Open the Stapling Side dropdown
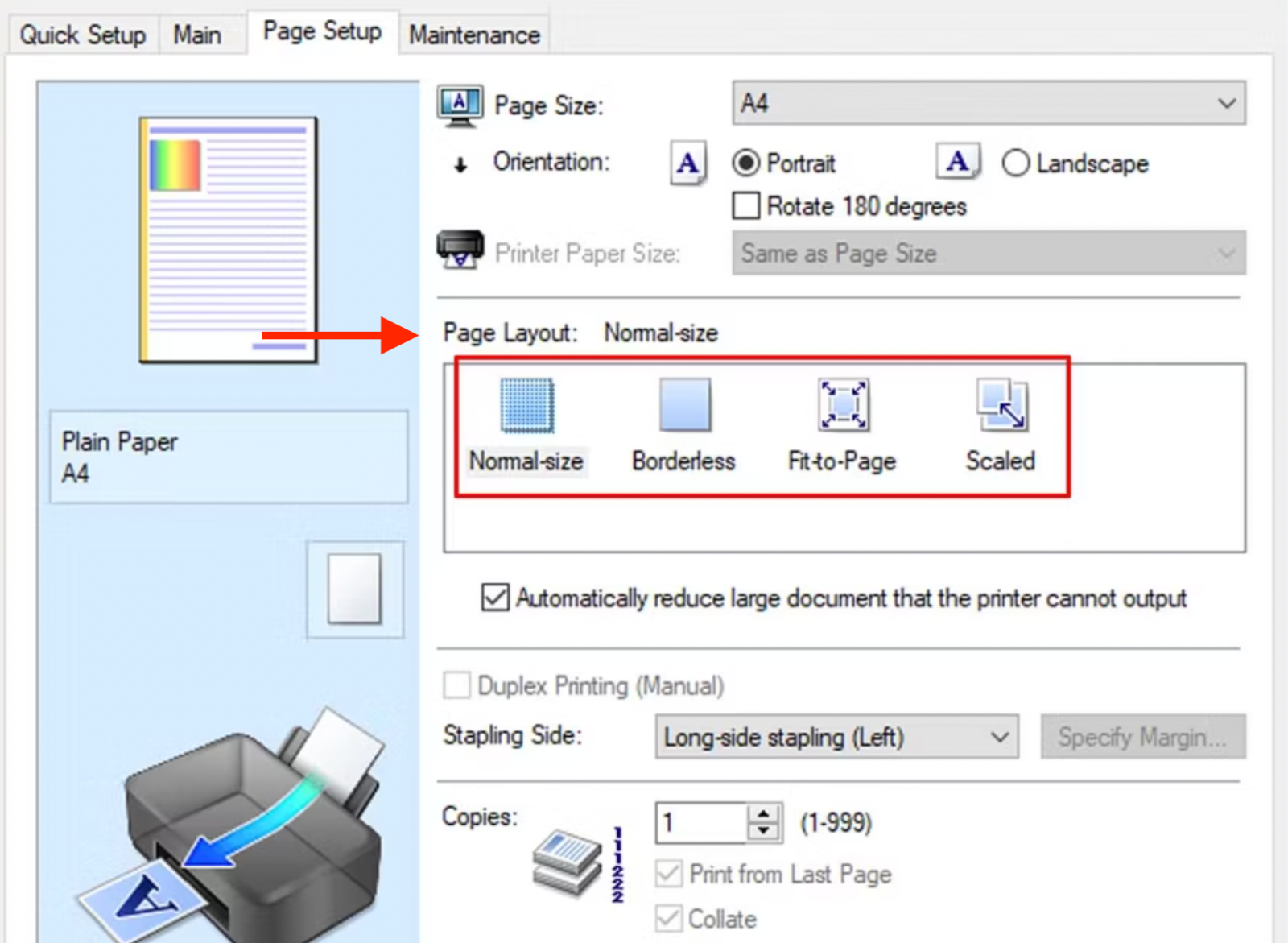This screenshot has width=1288, height=943. [1001, 737]
